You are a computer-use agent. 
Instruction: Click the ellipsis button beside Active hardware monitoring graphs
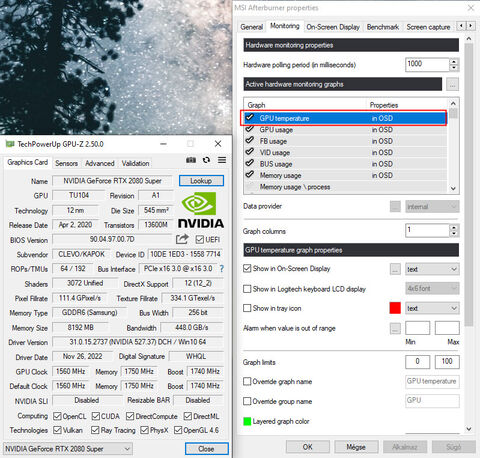tap(452, 84)
